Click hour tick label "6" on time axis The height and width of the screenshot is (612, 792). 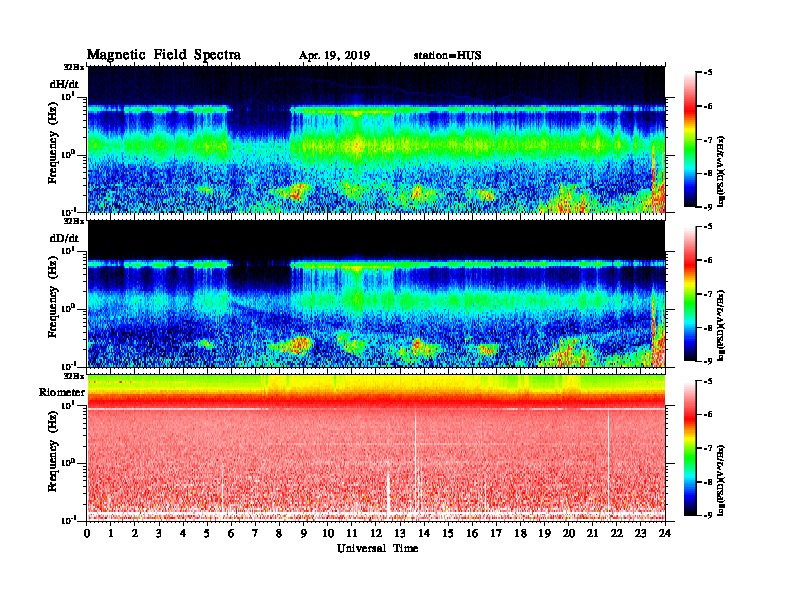pos(231,533)
